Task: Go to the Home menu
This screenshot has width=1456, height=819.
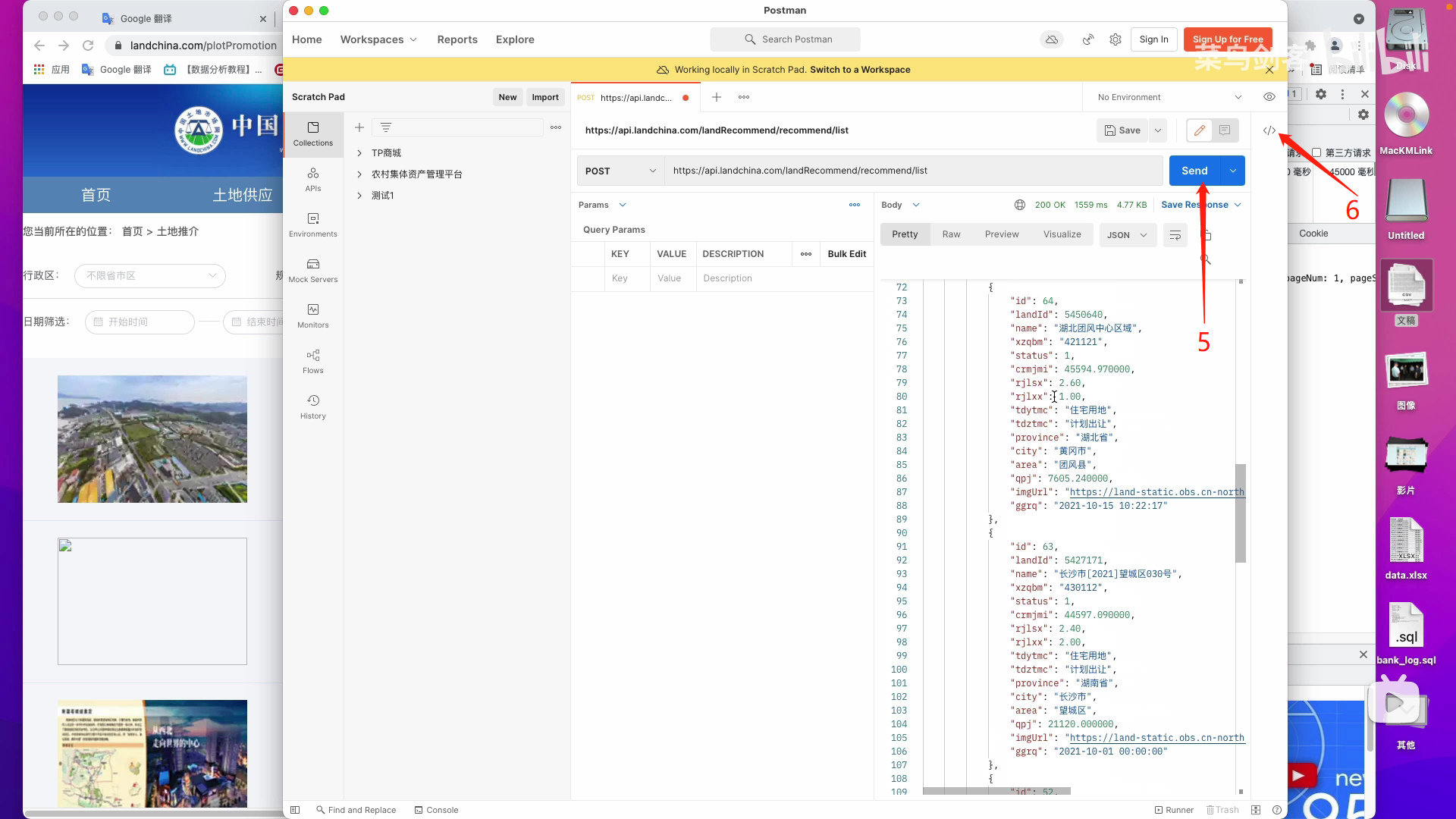Action: tap(307, 39)
